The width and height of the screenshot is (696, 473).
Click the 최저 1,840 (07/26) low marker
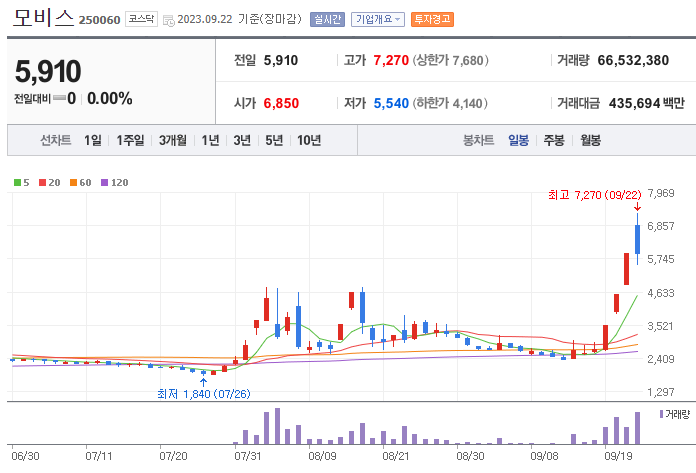pyautogui.click(x=204, y=394)
